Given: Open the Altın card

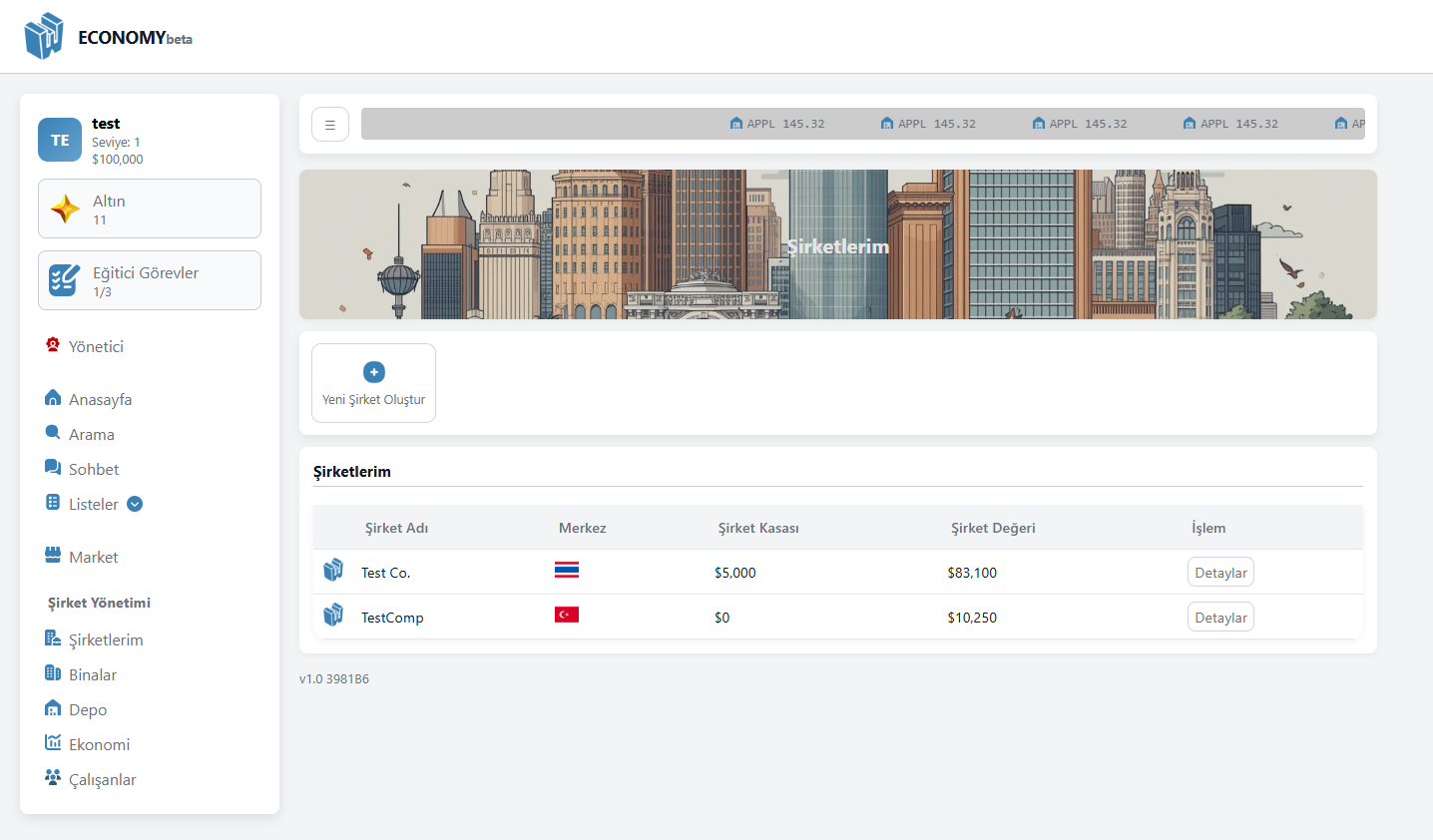Looking at the screenshot, I should pos(150,209).
